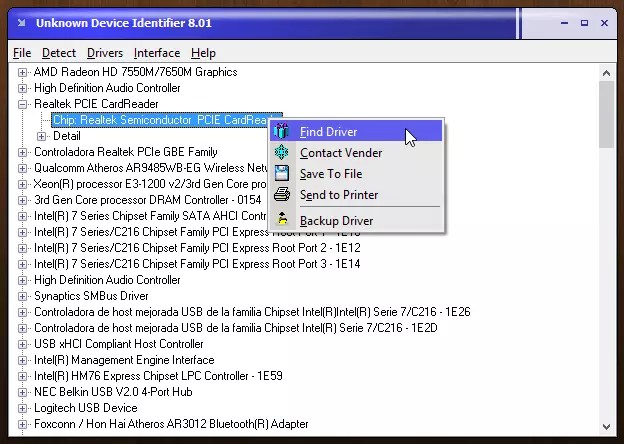
Task: Expand USB xHCI Compliant Host Controller node
Action: 22,344
